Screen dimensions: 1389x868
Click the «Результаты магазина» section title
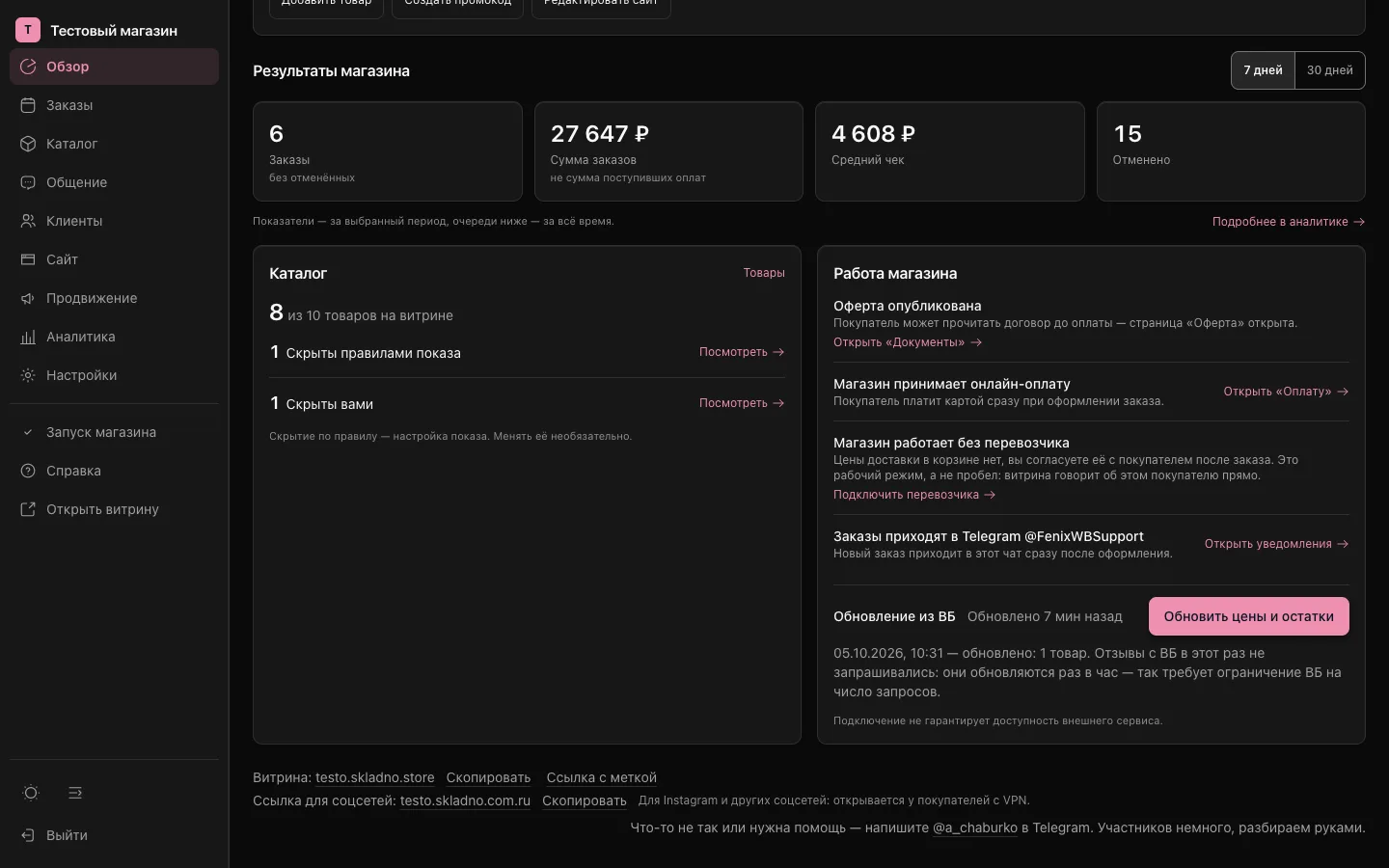[x=331, y=70]
